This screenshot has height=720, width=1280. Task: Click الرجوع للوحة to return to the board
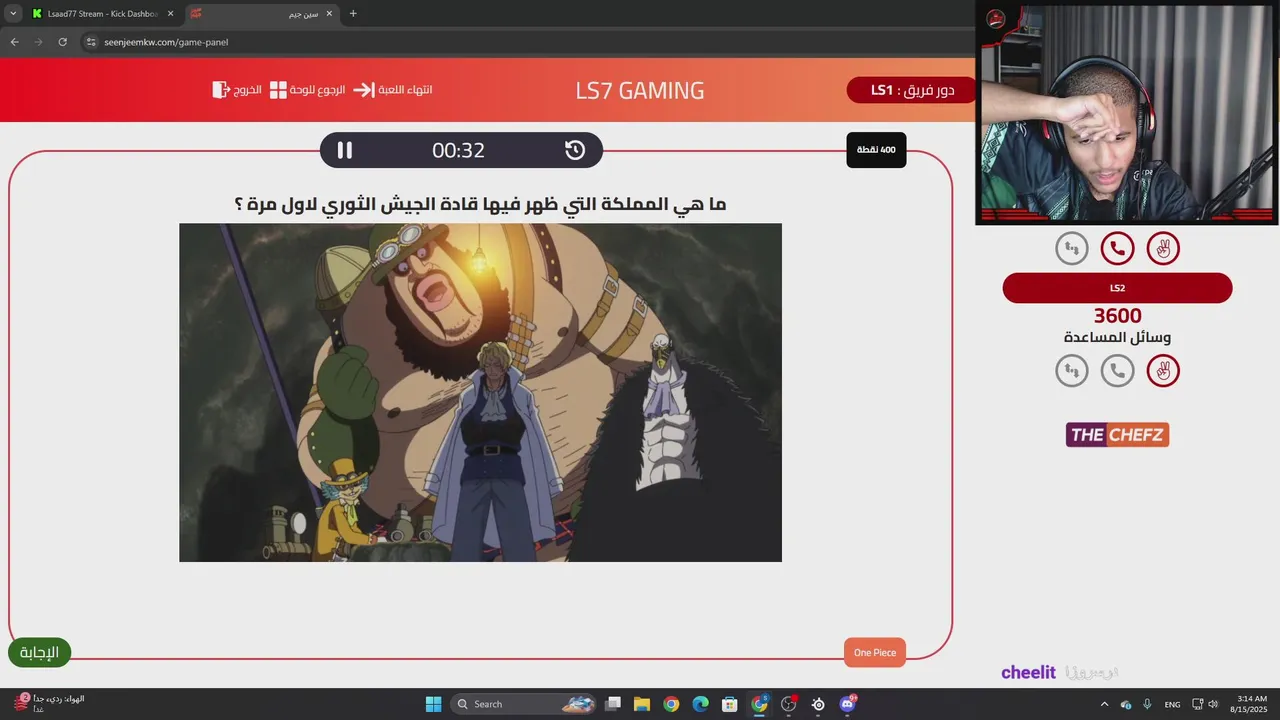coord(318,90)
